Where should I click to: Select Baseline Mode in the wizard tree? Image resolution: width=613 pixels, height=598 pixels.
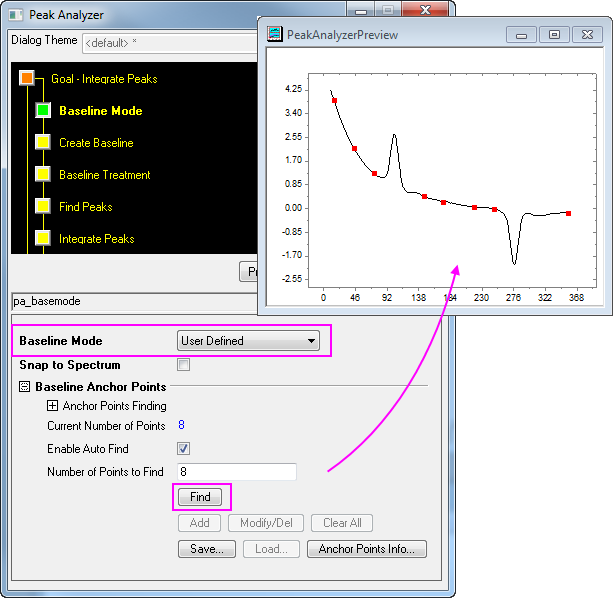100,111
